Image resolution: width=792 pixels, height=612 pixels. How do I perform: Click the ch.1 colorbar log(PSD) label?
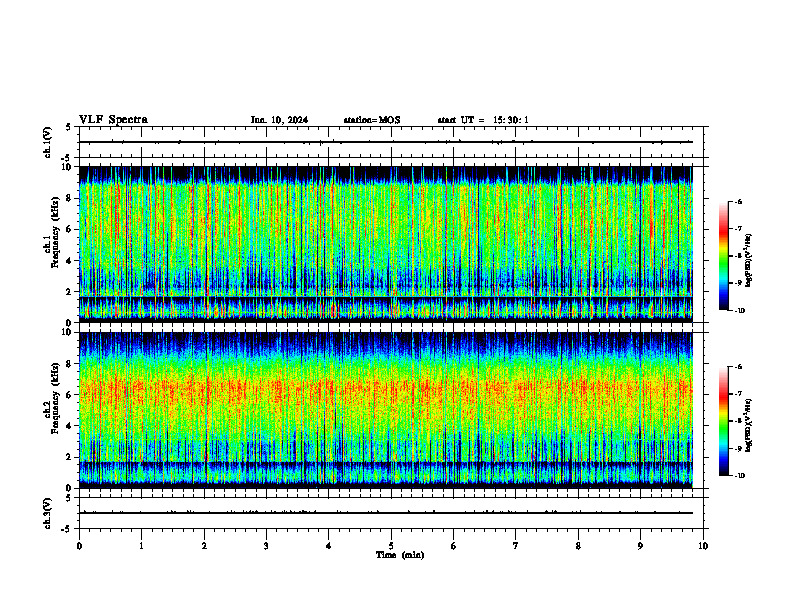pos(749,261)
